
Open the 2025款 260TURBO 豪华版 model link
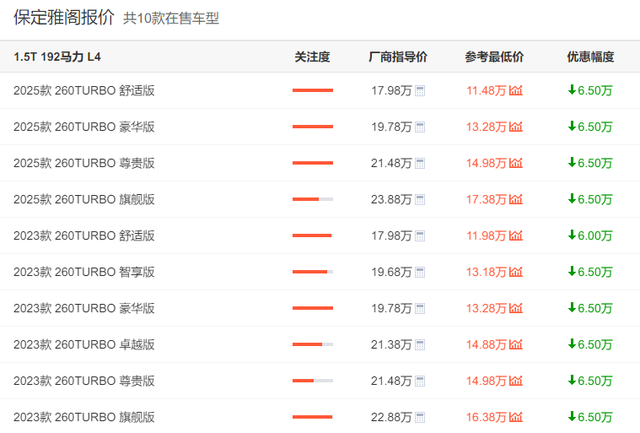tap(84, 127)
